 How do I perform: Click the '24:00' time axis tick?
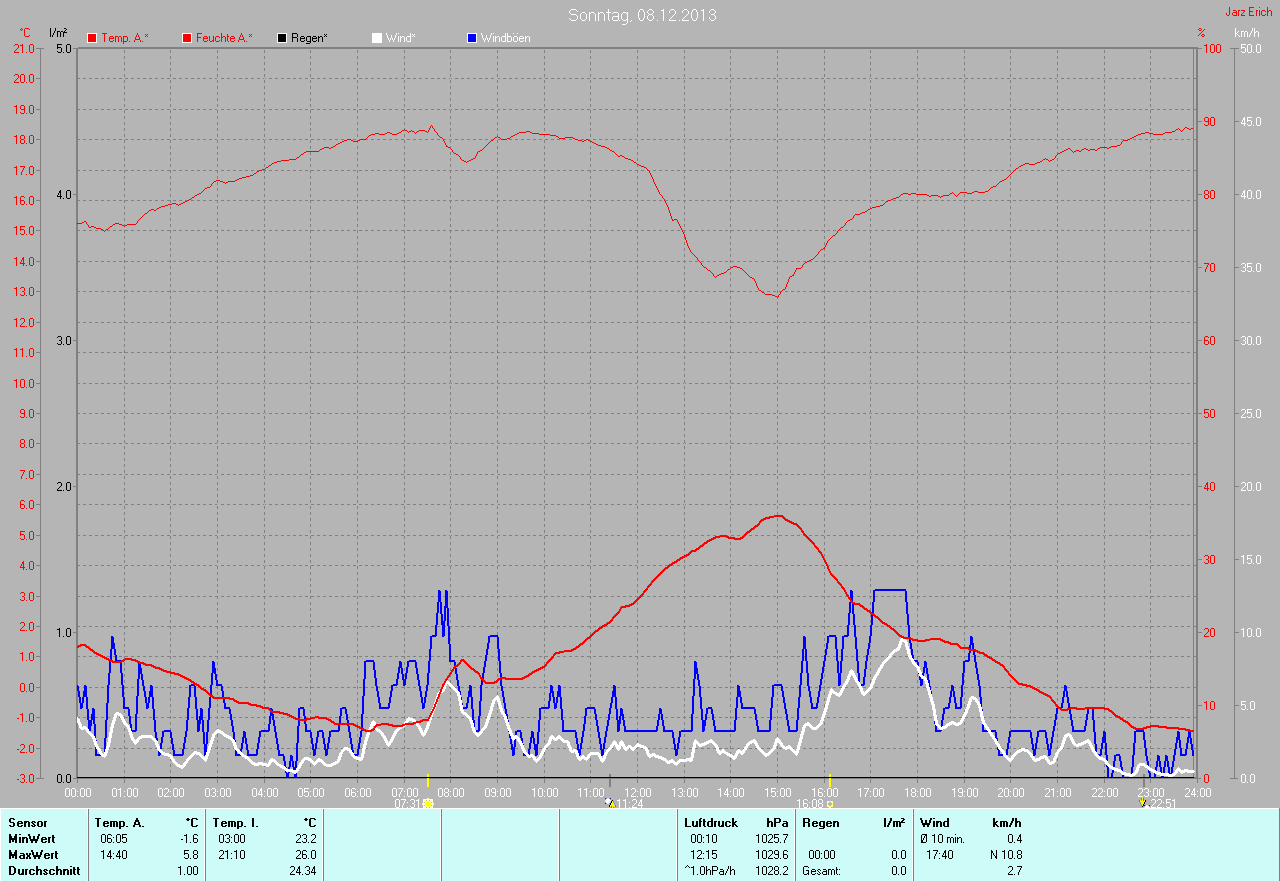pyautogui.click(x=1197, y=792)
